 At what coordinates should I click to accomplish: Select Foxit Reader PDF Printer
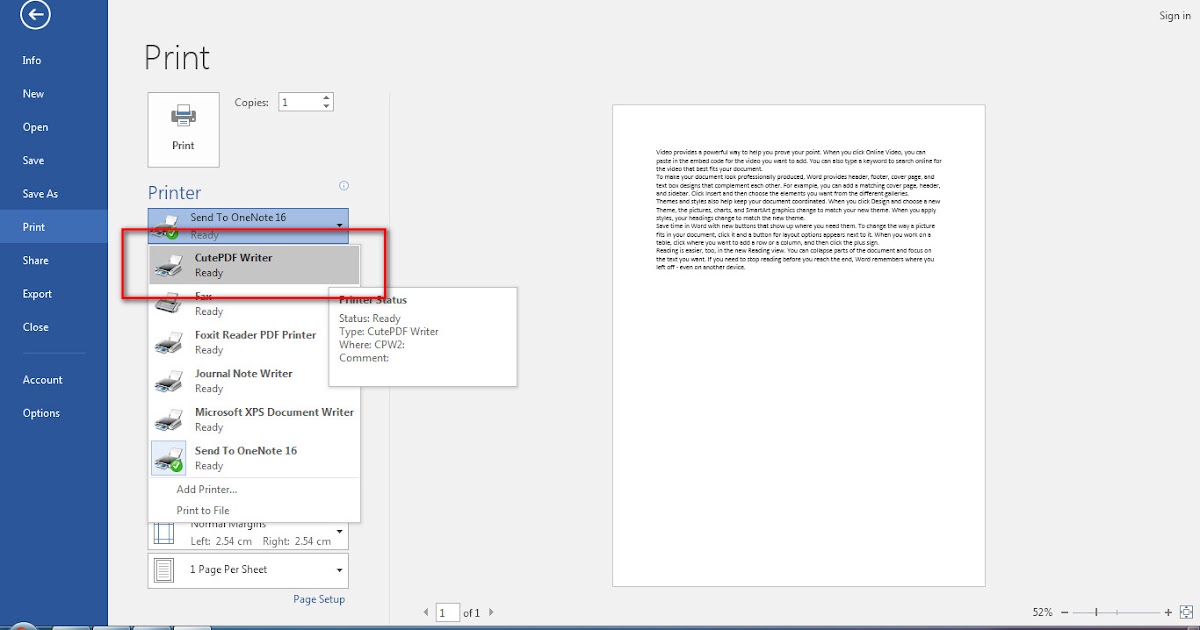[254, 342]
